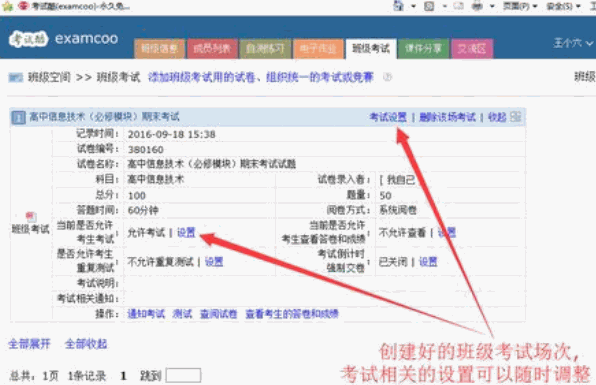Viewport: 596px width, 385px height.
Task: Go to 班级空间 breadcrumb link
Action: 49,77
